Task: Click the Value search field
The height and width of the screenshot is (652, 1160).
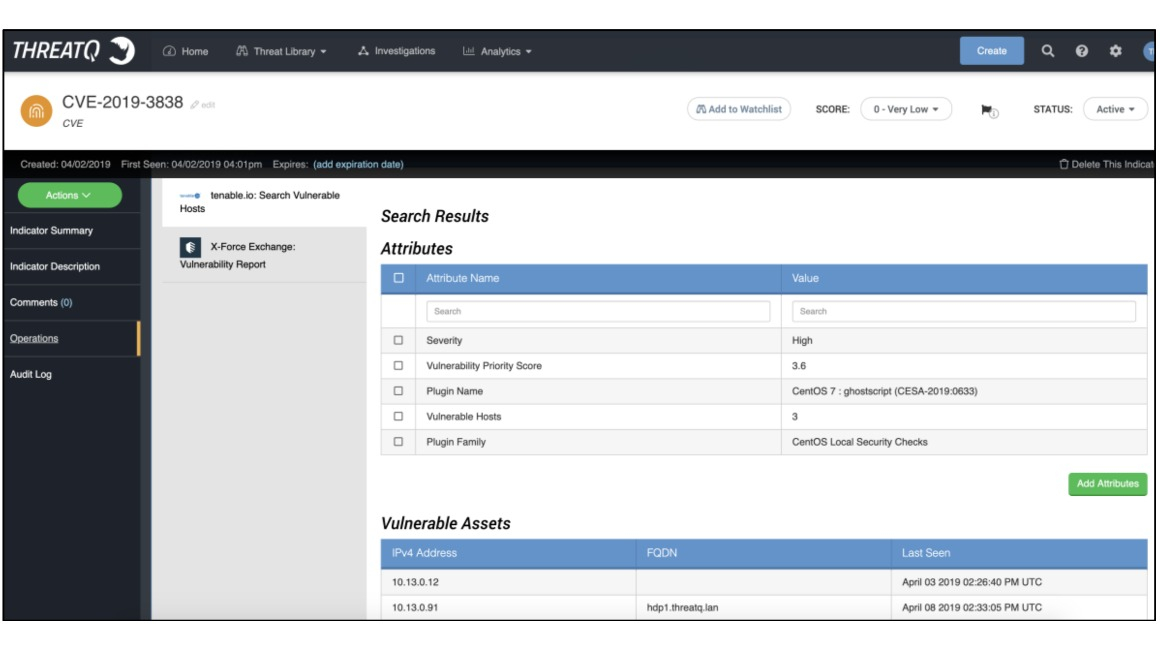Action: click(963, 312)
